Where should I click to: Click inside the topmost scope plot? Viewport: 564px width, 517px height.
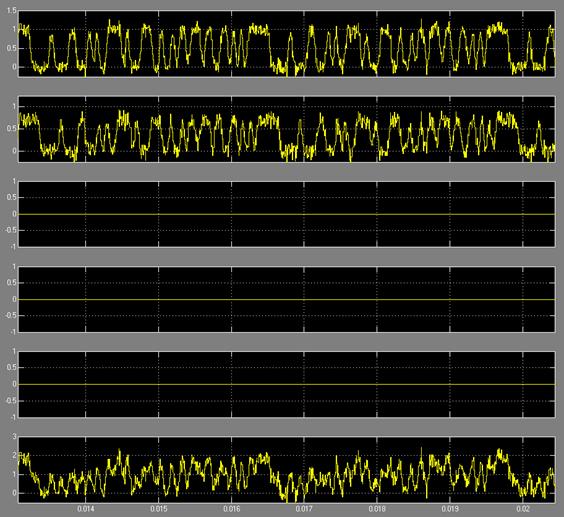(286, 44)
